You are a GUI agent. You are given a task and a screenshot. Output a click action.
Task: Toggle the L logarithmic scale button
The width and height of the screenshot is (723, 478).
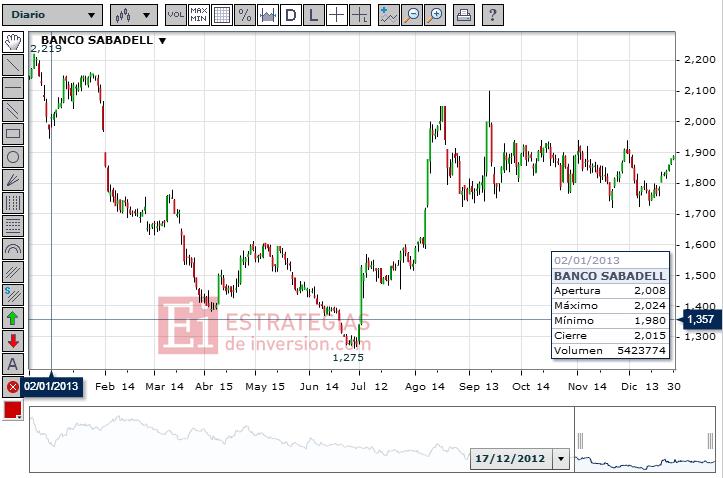click(314, 15)
